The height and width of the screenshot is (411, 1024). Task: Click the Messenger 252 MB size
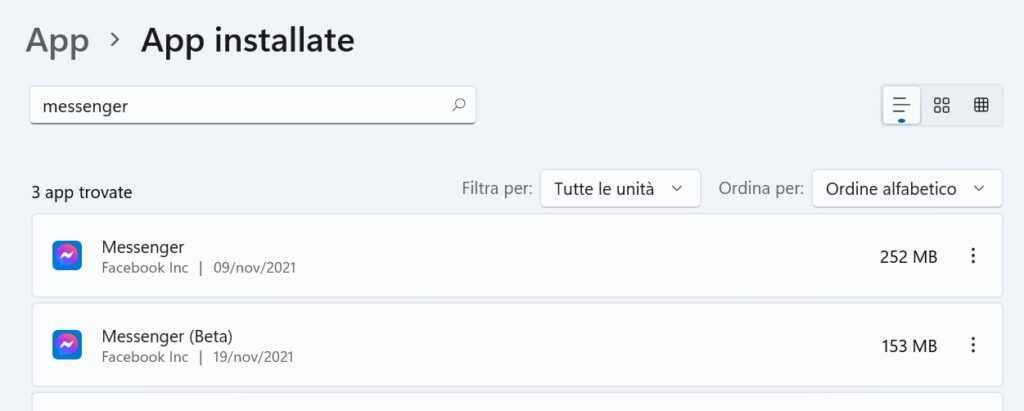click(x=908, y=257)
